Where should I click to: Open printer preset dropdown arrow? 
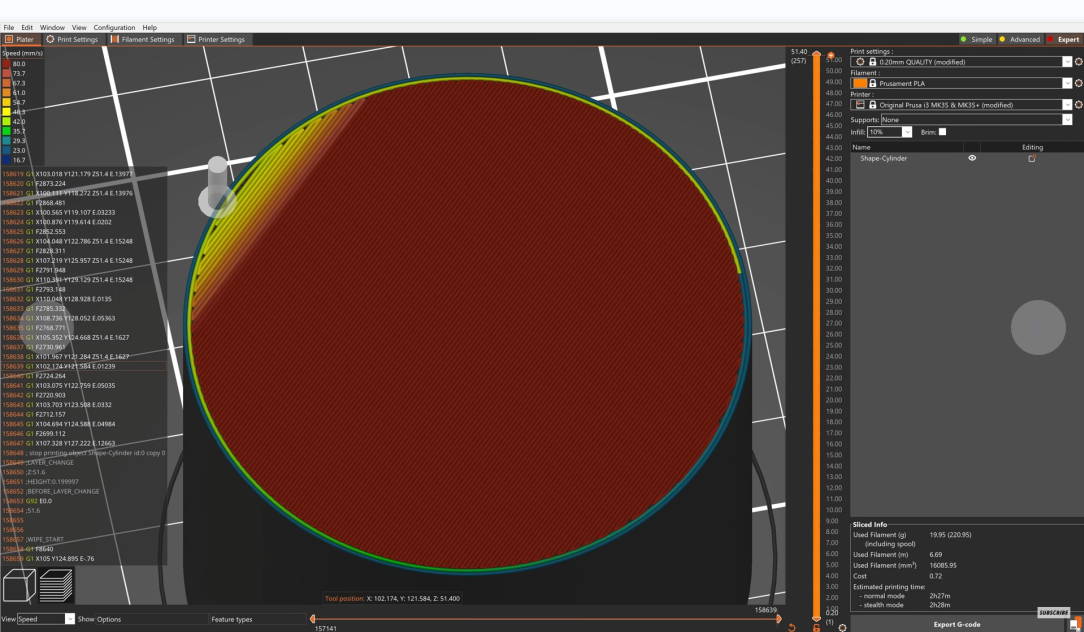click(1067, 104)
